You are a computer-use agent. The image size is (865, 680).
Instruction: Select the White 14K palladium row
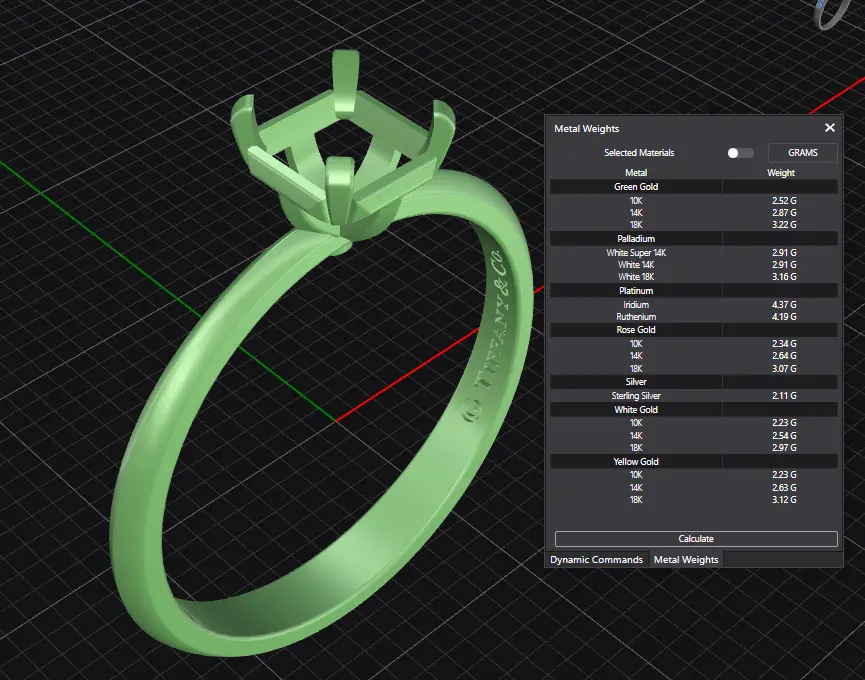(x=693, y=265)
